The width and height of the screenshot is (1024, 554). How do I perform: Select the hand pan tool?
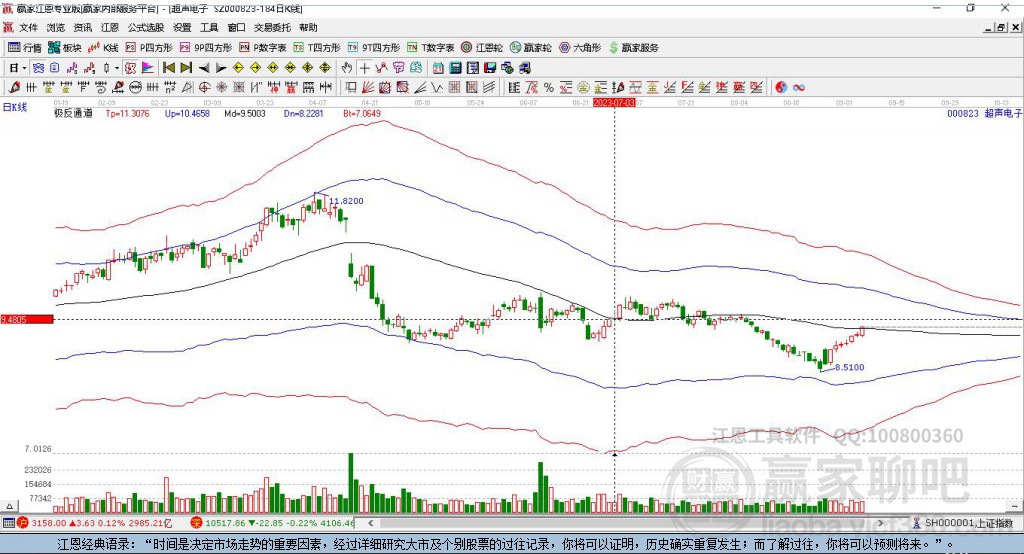[x=347, y=68]
